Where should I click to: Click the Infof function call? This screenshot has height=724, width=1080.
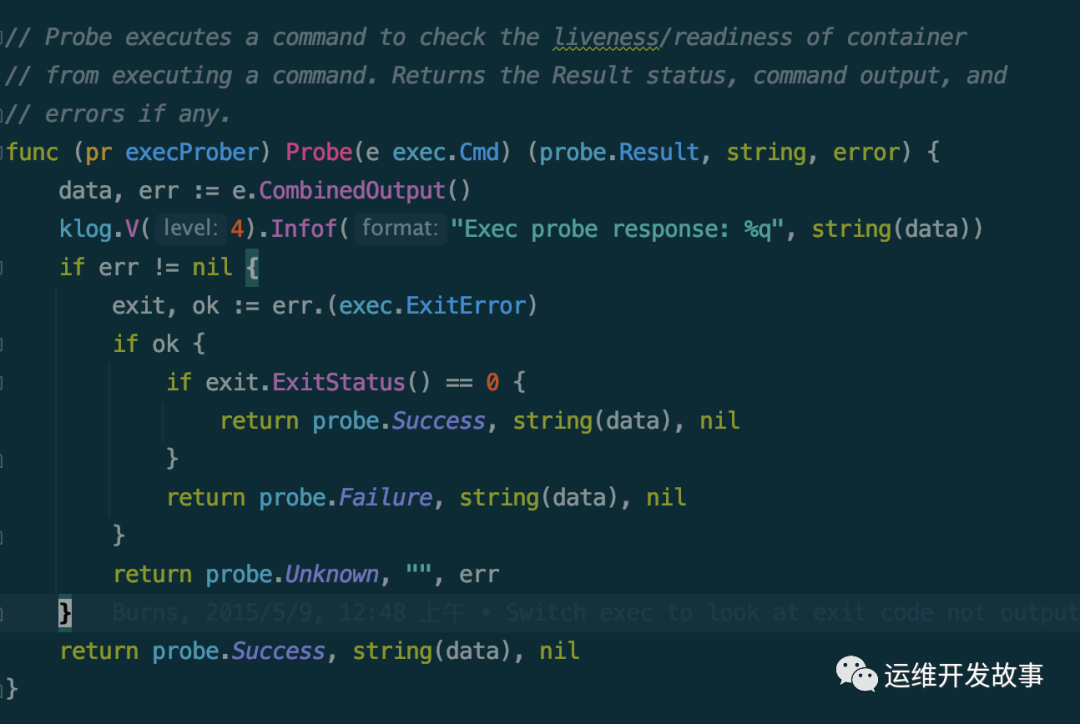click(x=306, y=229)
